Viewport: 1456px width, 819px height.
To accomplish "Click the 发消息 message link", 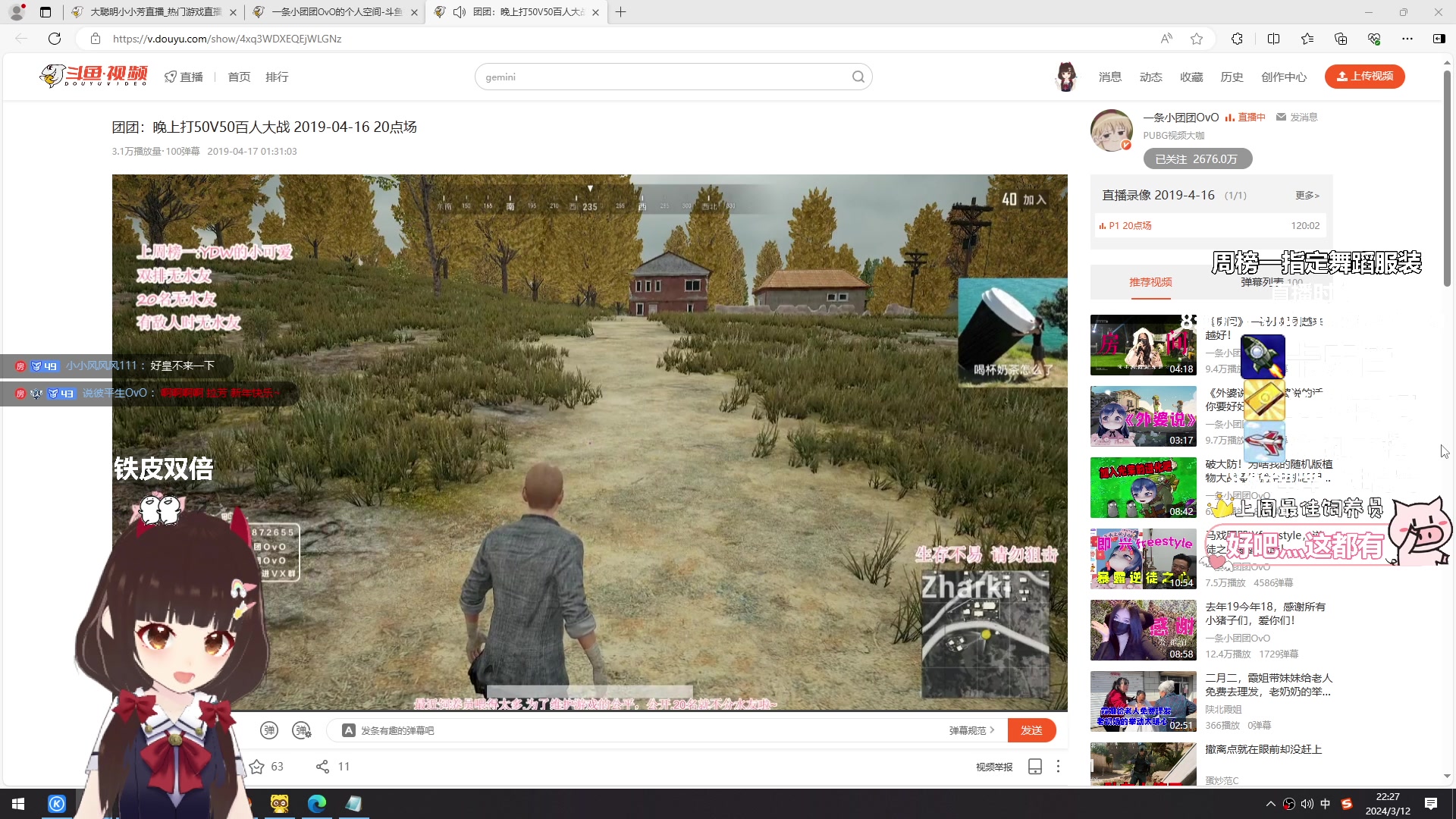I will pos(1297,118).
